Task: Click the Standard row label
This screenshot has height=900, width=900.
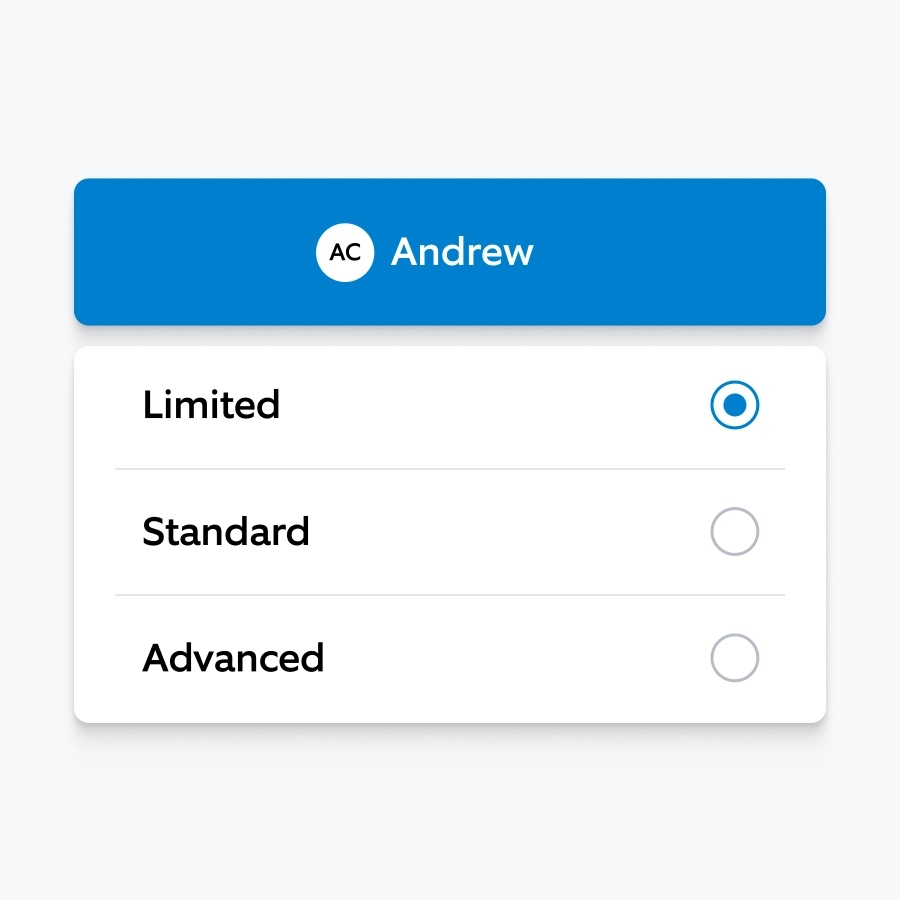Action: pos(226,531)
